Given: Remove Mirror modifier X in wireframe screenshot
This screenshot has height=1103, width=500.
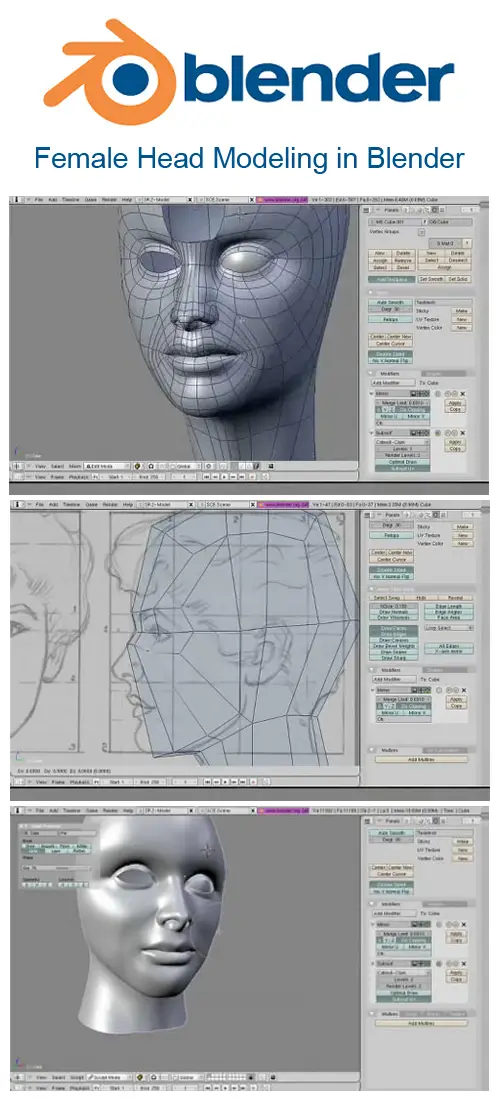Looking at the screenshot, I should (x=463, y=394).
